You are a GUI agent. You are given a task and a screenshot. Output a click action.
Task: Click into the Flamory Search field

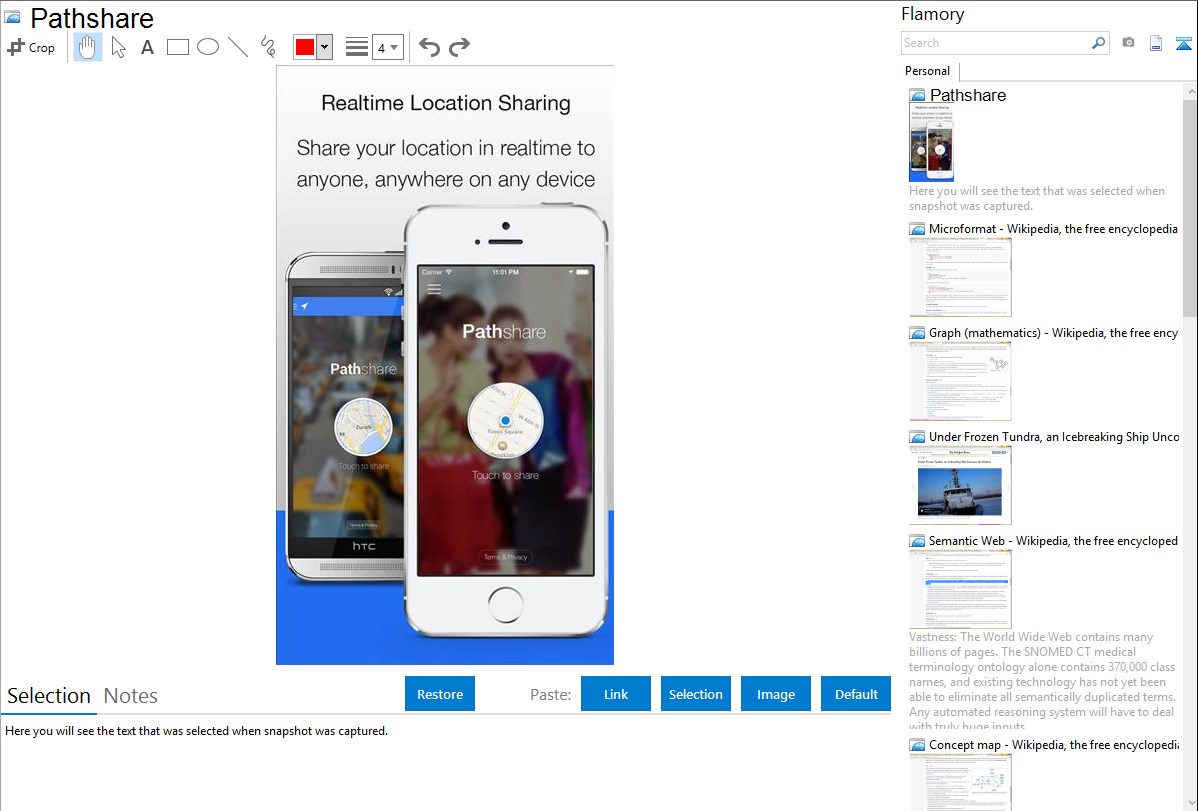pos(996,43)
